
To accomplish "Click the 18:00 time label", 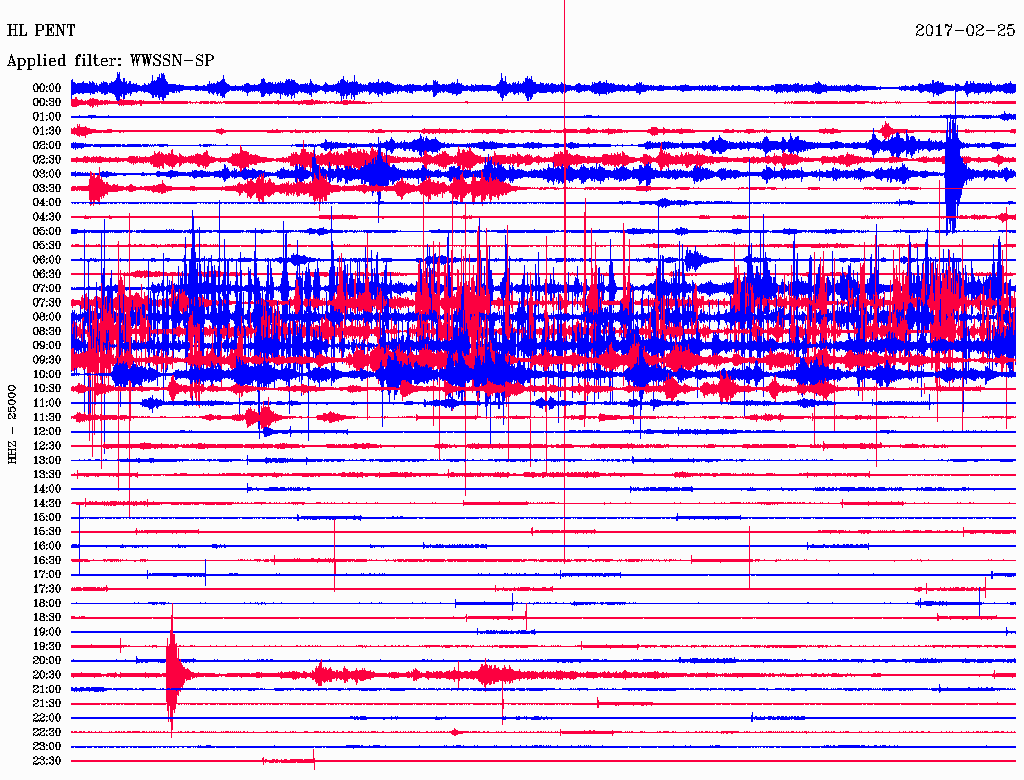I will point(47,604).
